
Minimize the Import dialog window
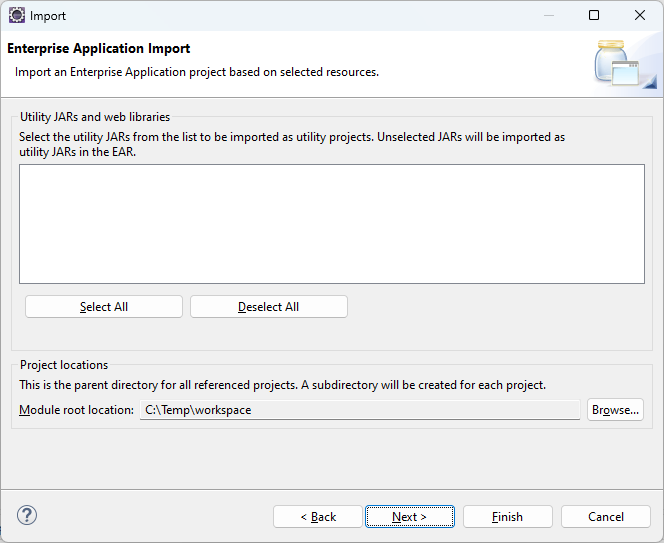tap(547, 15)
